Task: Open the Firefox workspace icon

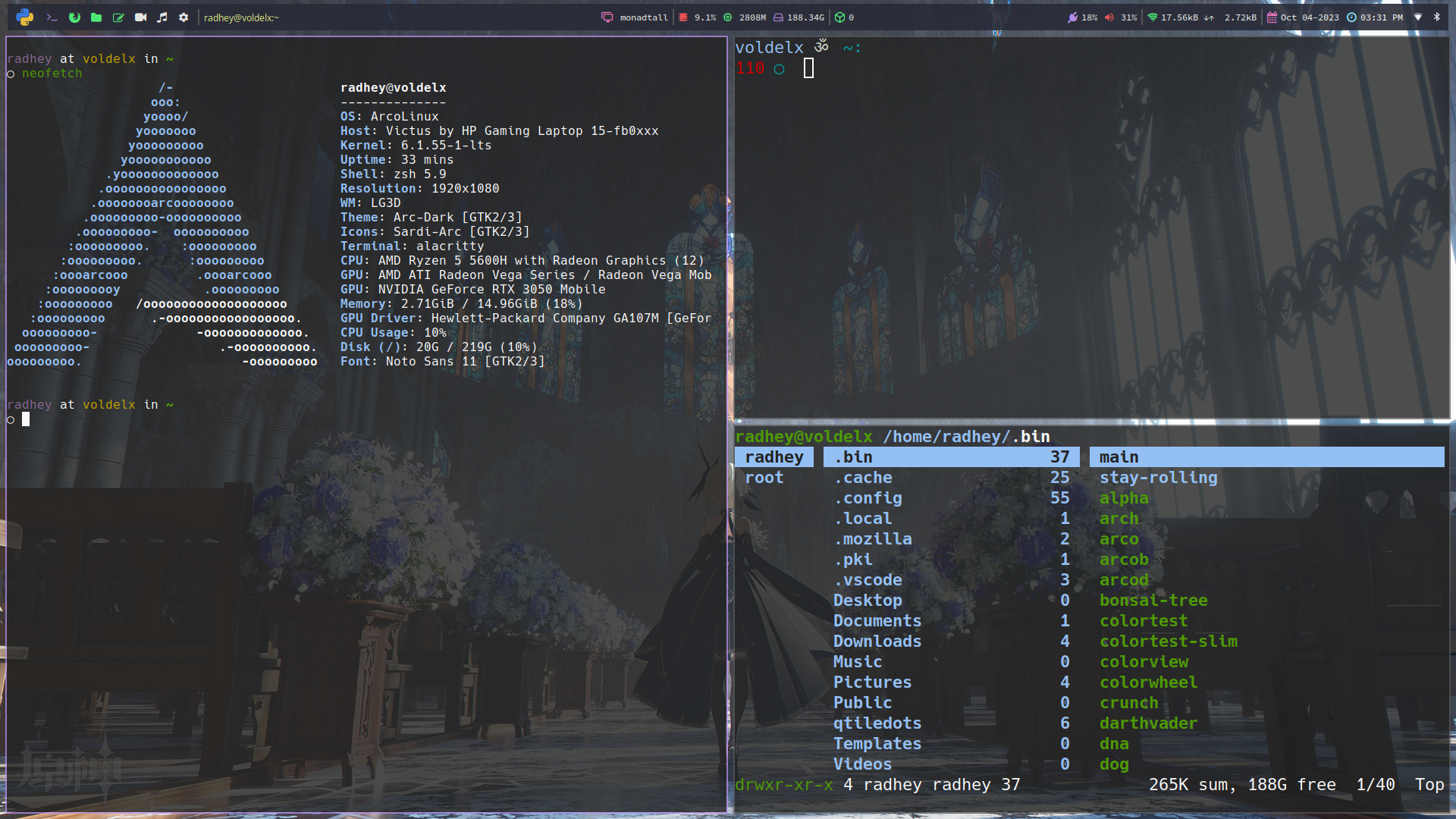Action: pos(74,17)
